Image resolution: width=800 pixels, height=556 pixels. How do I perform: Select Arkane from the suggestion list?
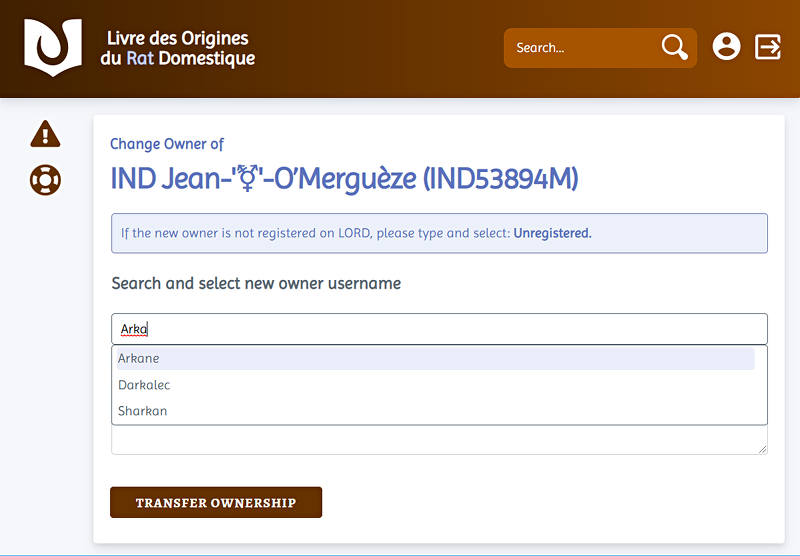[138, 358]
